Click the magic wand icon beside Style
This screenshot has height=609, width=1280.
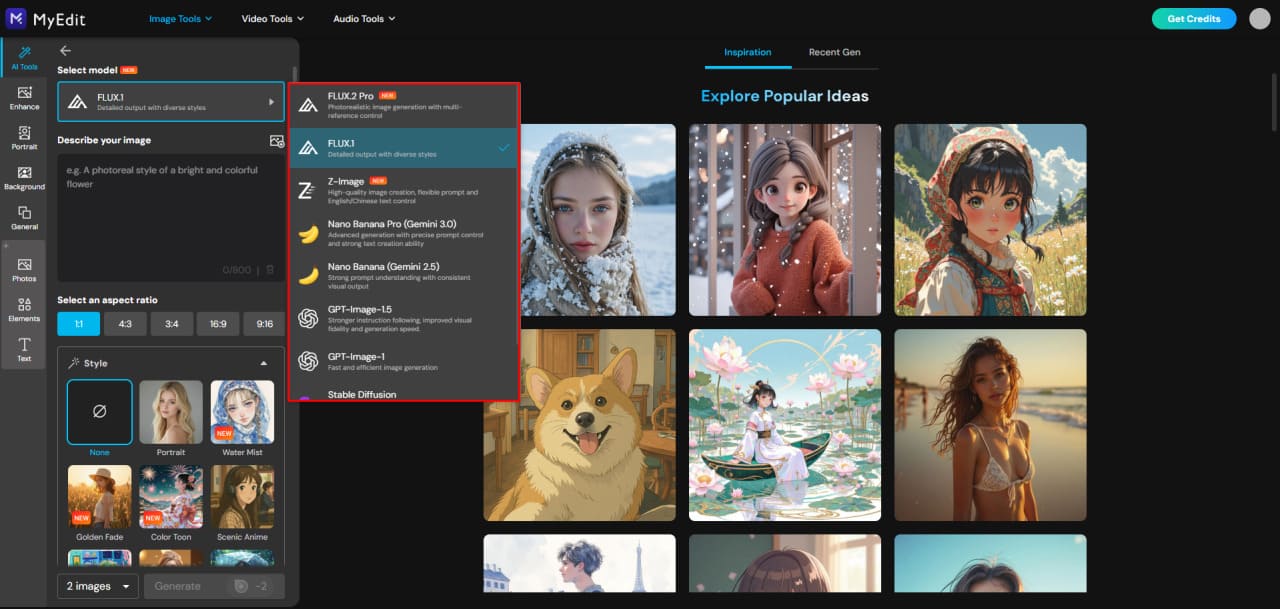pyautogui.click(x=74, y=363)
